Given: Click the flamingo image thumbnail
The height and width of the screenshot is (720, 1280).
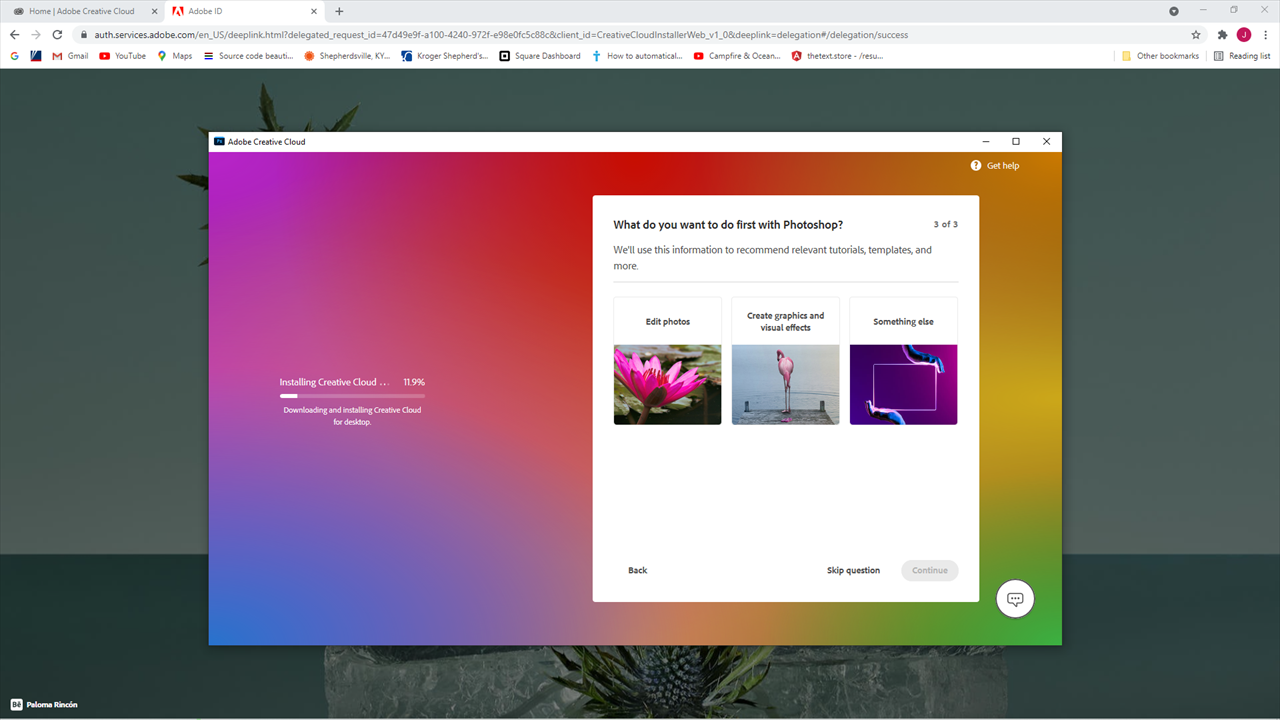Looking at the screenshot, I should (x=785, y=385).
